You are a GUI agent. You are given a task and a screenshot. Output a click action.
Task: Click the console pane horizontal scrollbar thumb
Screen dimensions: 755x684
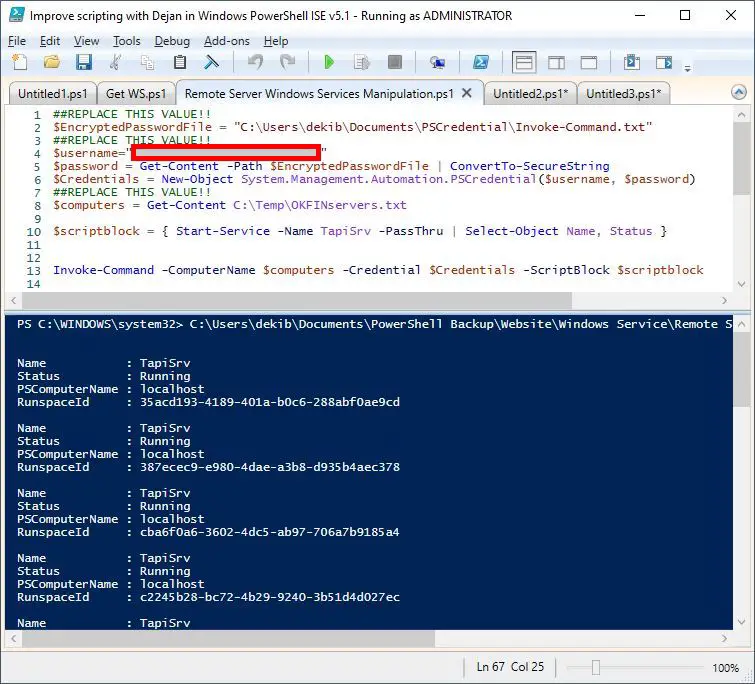(x=228, y=638)
